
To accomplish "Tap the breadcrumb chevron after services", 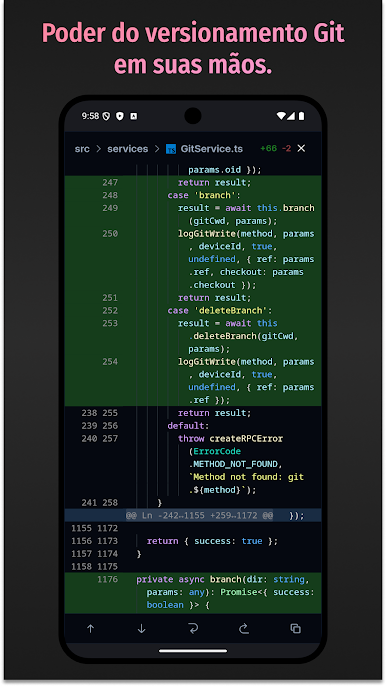I will pos(157,149).
